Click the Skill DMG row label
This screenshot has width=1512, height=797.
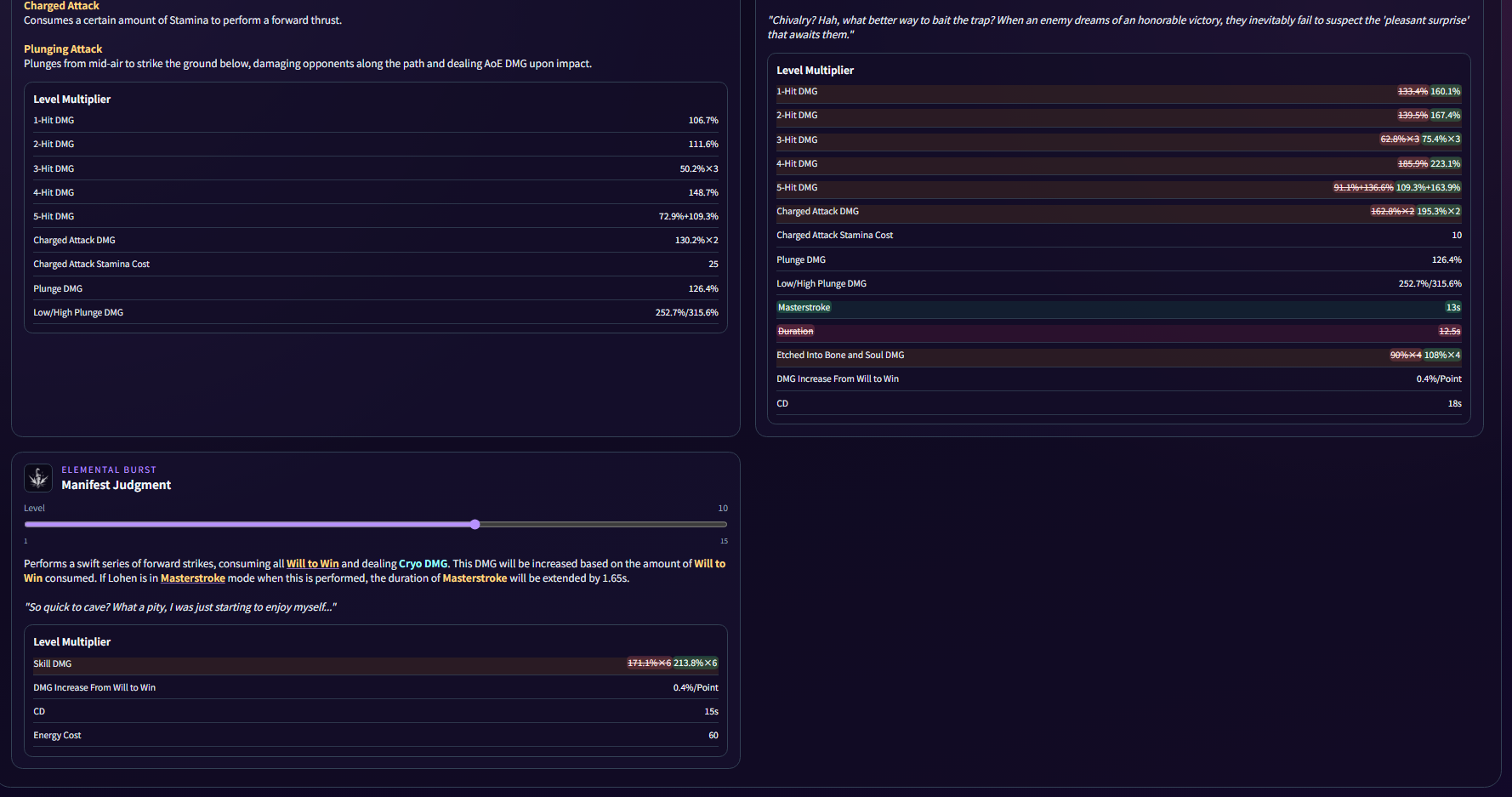tap(52, 663)
